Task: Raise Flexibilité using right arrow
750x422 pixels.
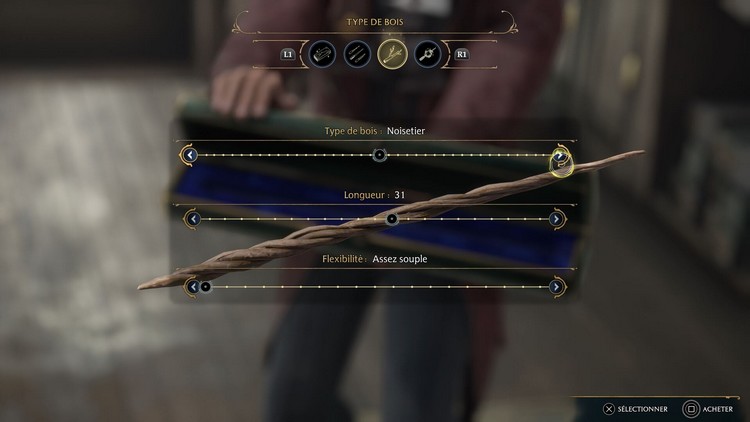Action: point(556,287)
